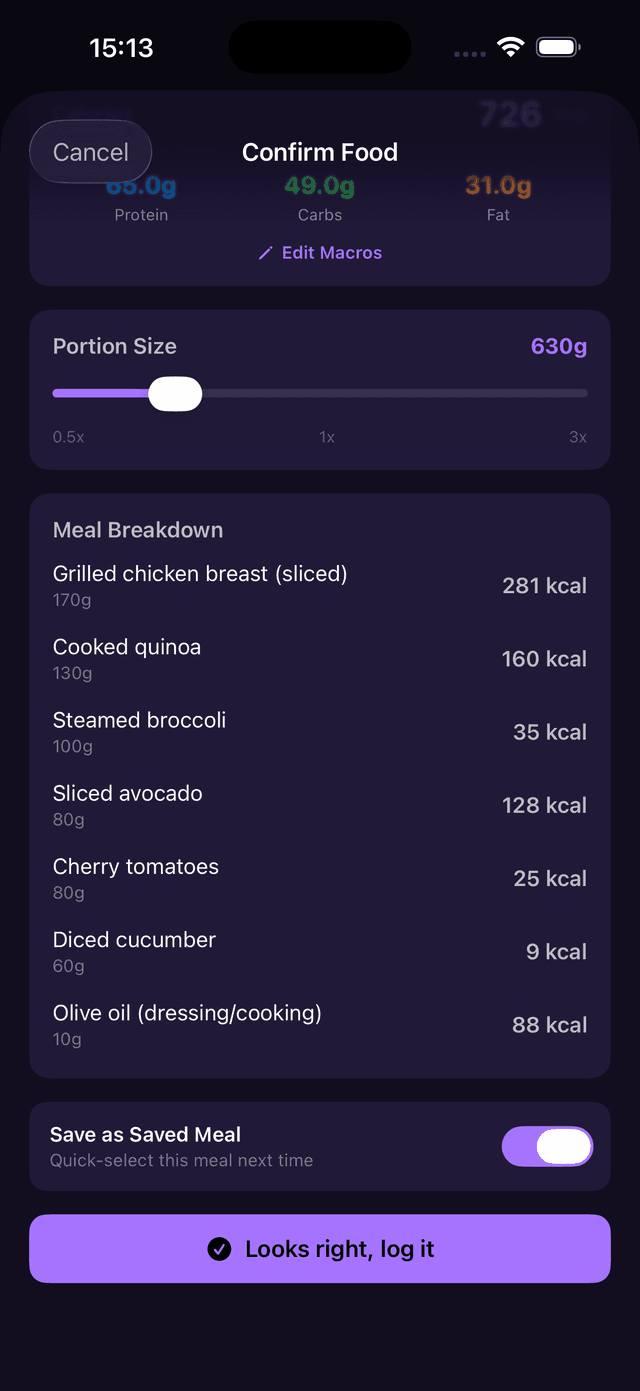Open Edit Macros
The height and width of the screenshot is (1391, 640).
click(x=331, y=252)
